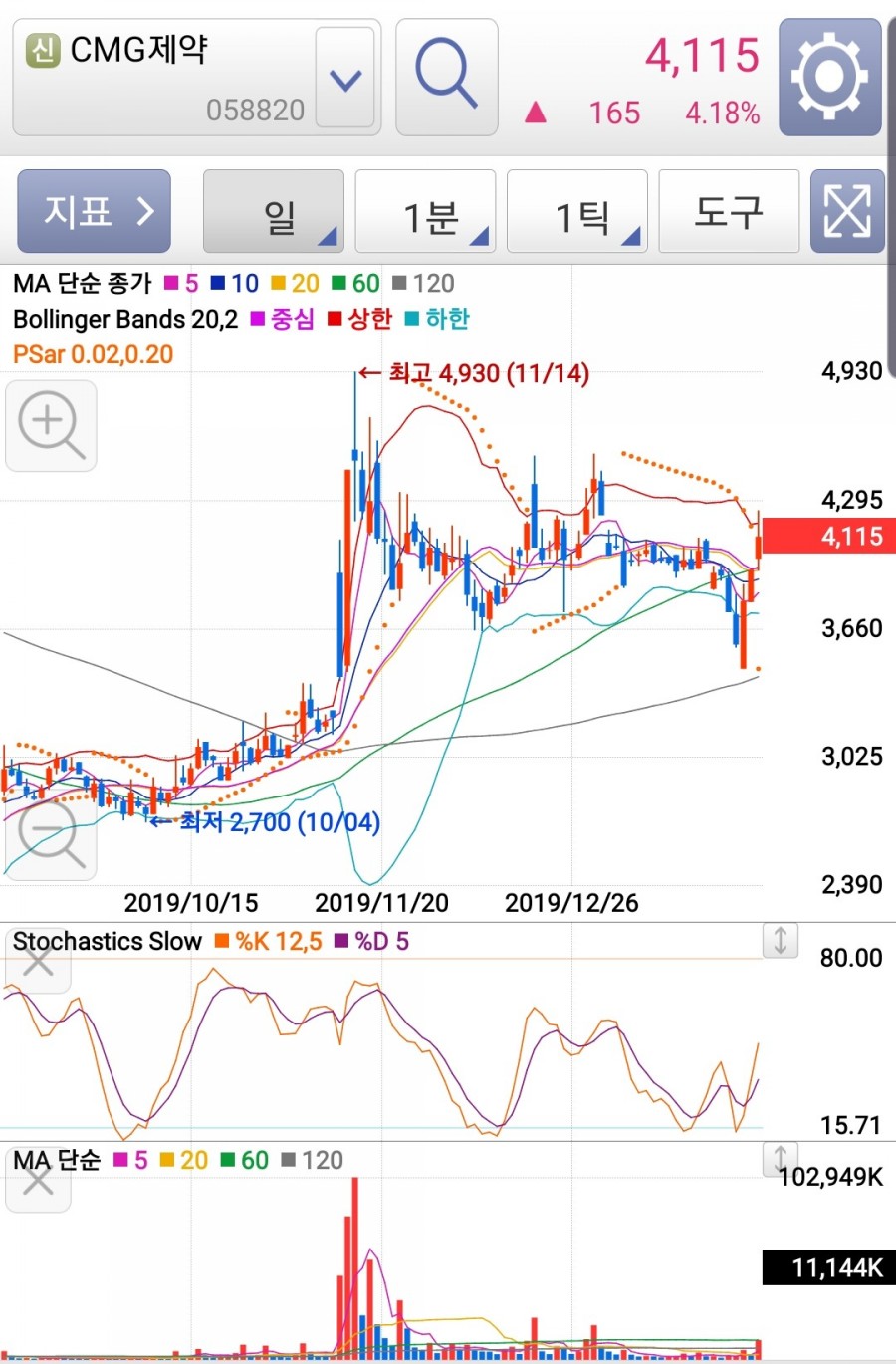Open the 일 period dropdown
896x1364 pixels.
click(x=274, y=211)
